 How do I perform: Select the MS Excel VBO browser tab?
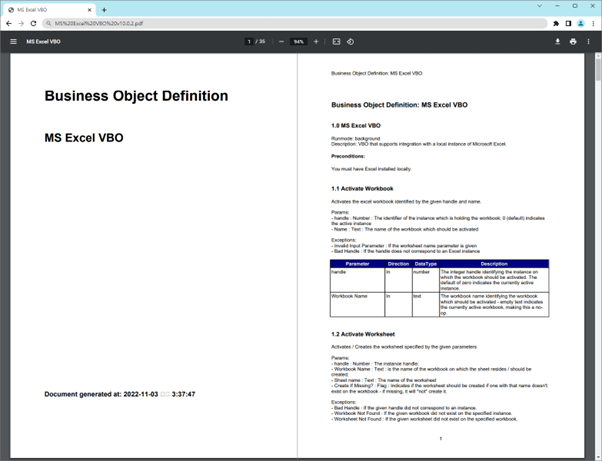click(x=50, y=10)
